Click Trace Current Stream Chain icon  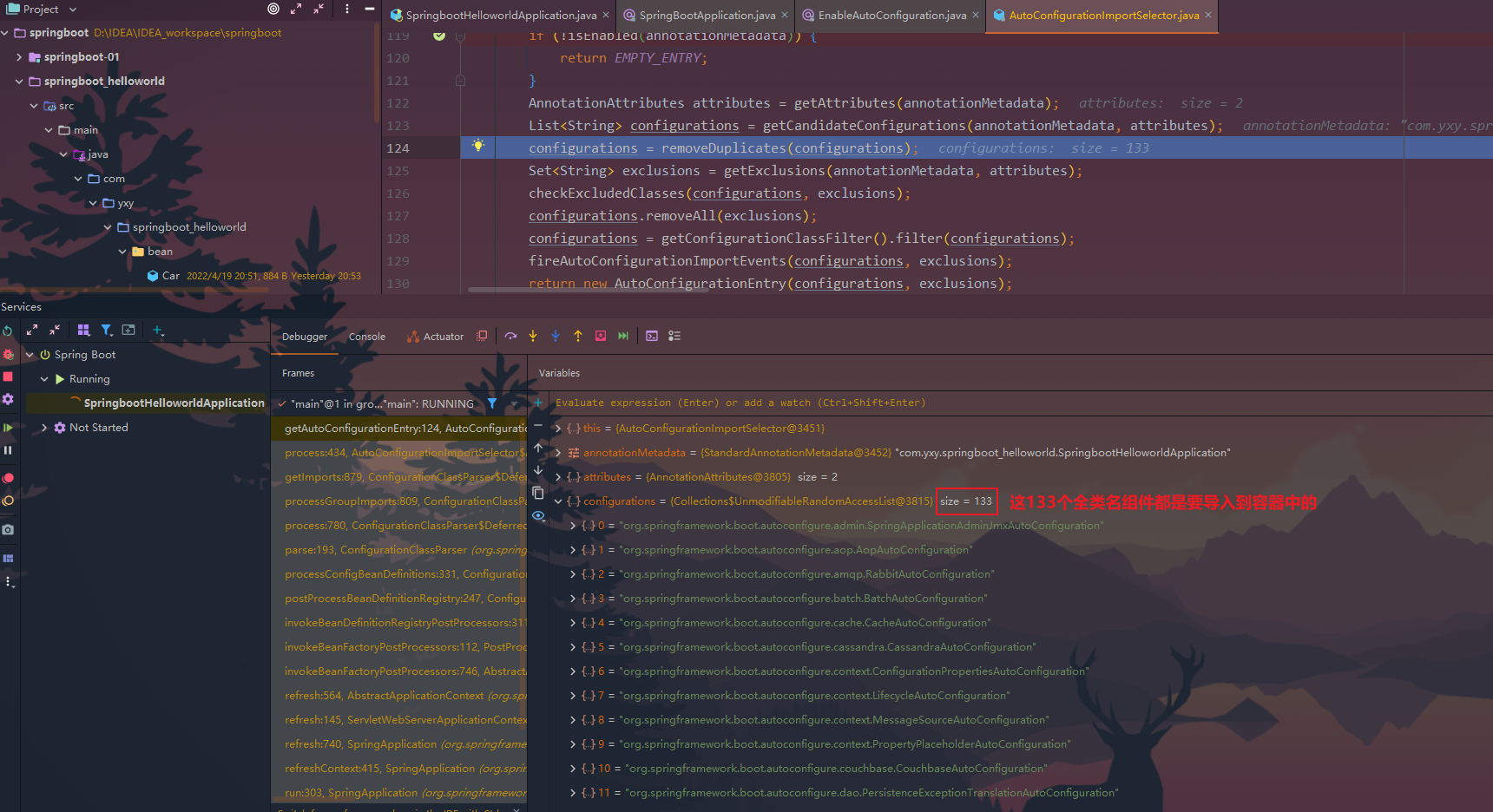[x=674, y=336]
